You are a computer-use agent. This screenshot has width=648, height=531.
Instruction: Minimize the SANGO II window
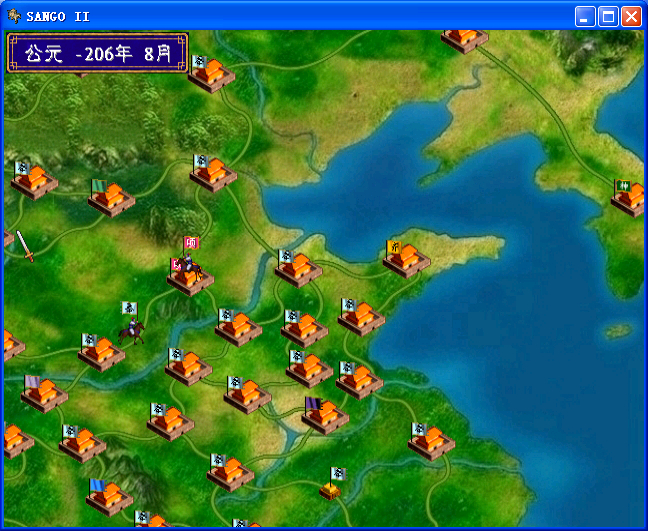pyautogui.click(x=585, y=17)
